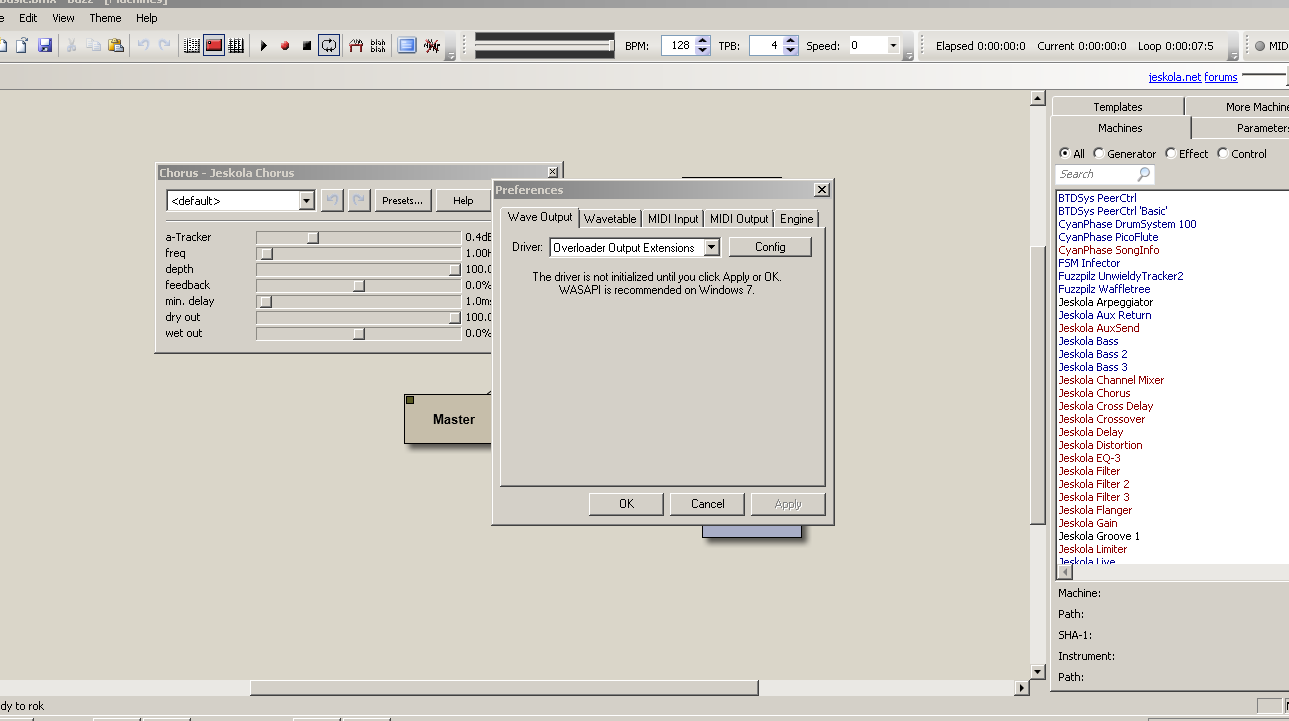Click the Save floppy disk icon
The image size is (1289, 721).
(45, 45)
